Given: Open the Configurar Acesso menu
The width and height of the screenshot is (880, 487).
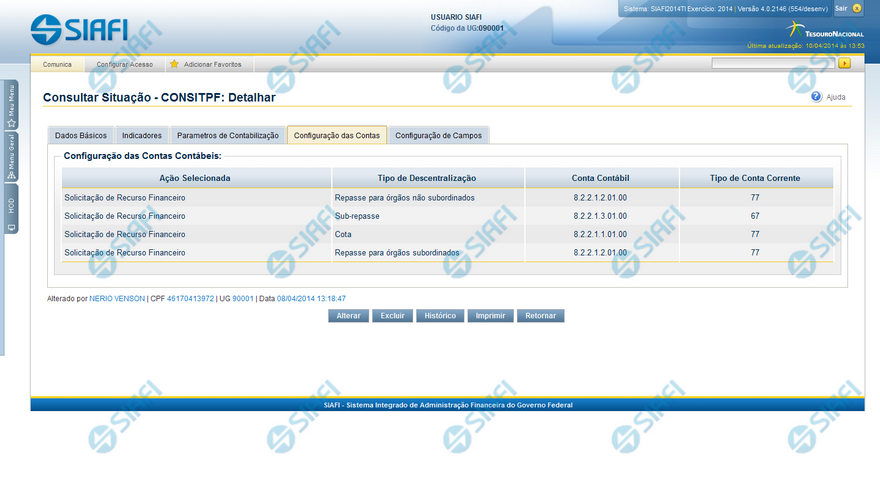Looking at the screenshot, I should [x=125, y=64].
